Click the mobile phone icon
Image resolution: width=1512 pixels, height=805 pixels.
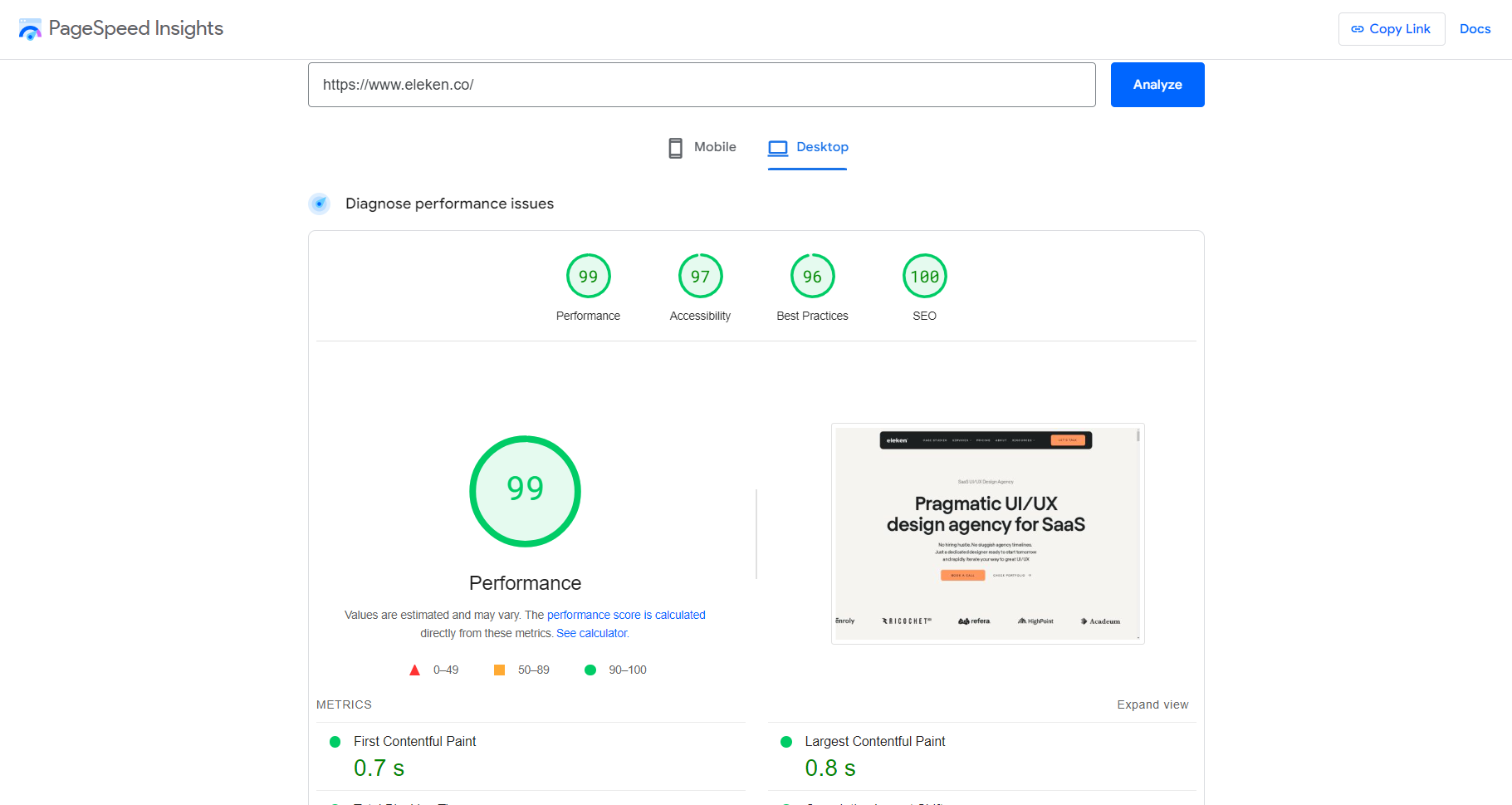[x=676, y=148]
